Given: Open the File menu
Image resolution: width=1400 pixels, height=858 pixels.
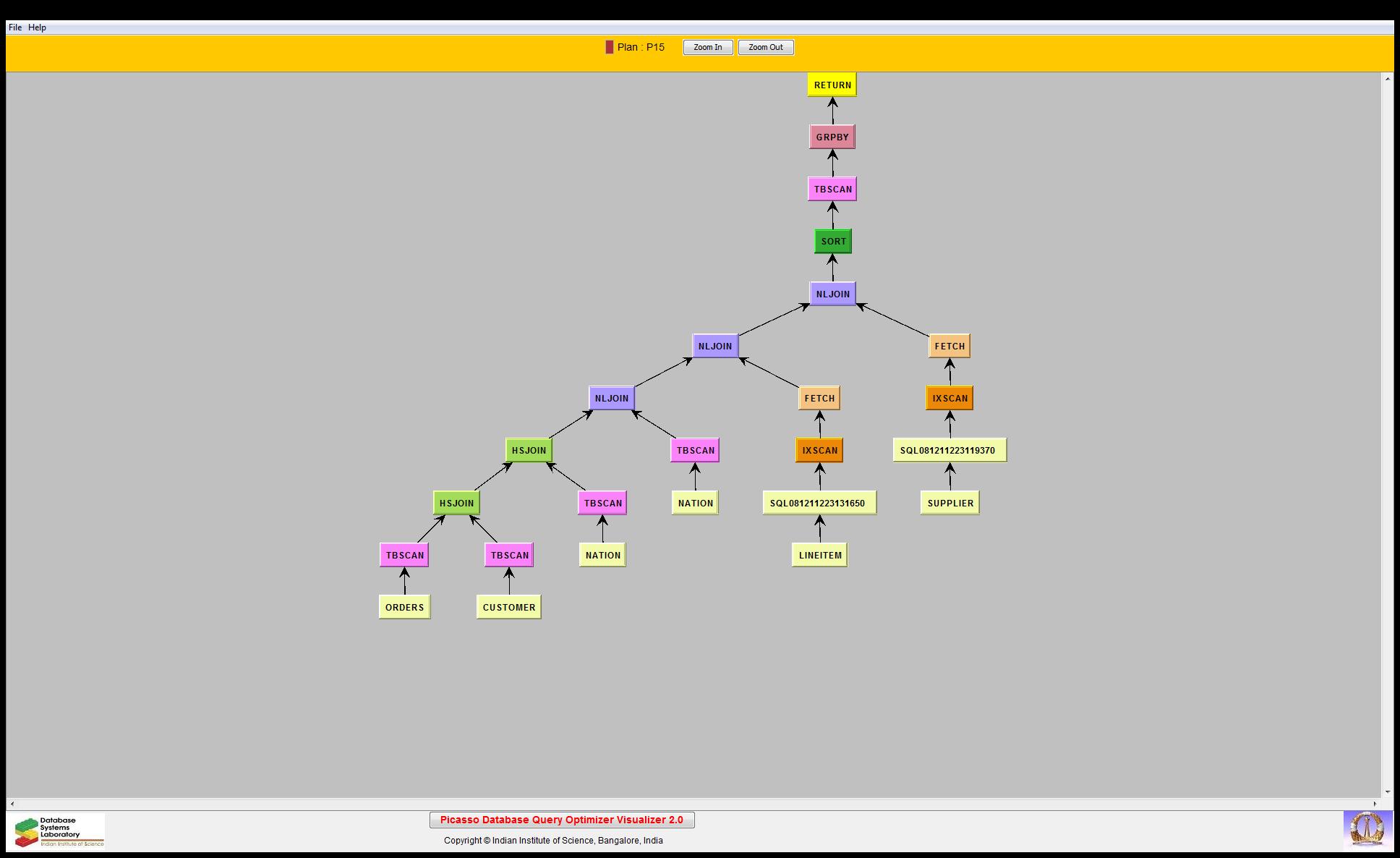Looking at the screenshot, I should click(x=14, y=27).
